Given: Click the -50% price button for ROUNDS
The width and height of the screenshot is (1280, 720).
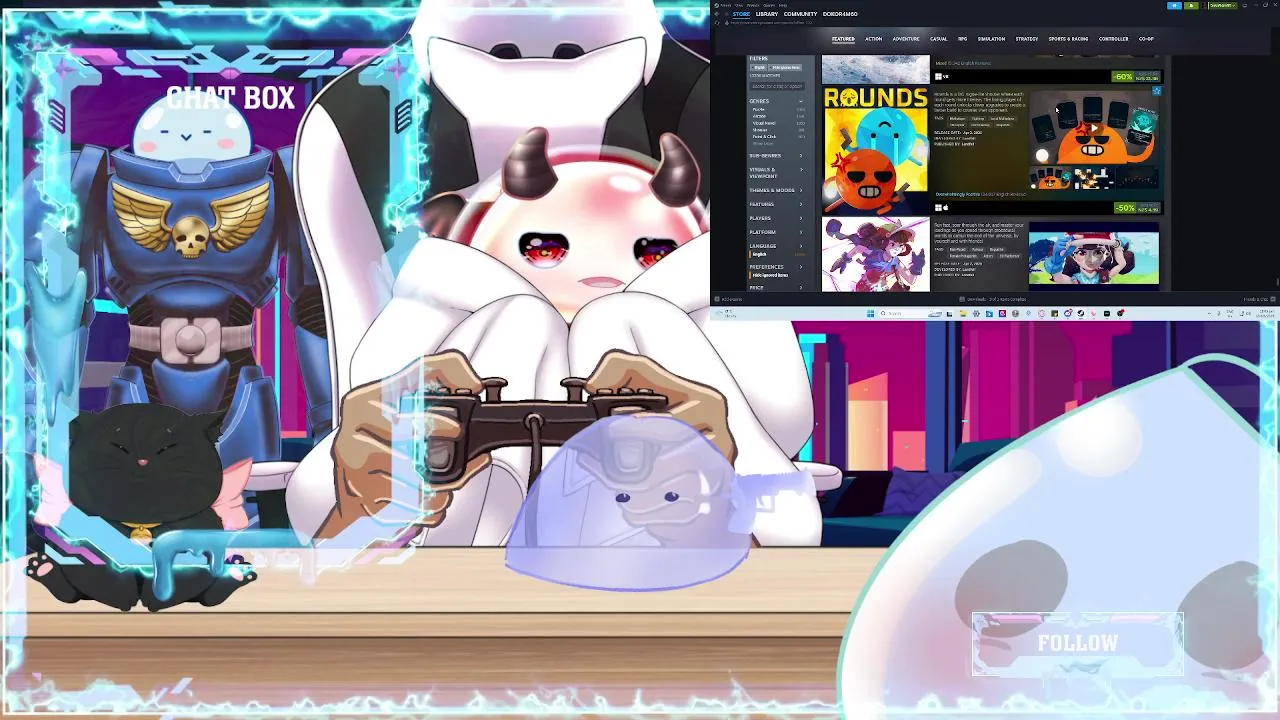Looking at the screenshot, I should pos(1137,208).
